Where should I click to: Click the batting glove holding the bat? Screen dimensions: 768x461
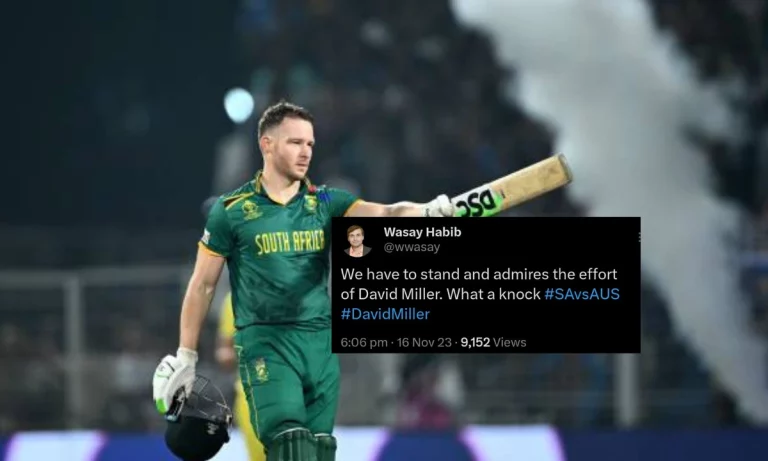coord(439,206)
